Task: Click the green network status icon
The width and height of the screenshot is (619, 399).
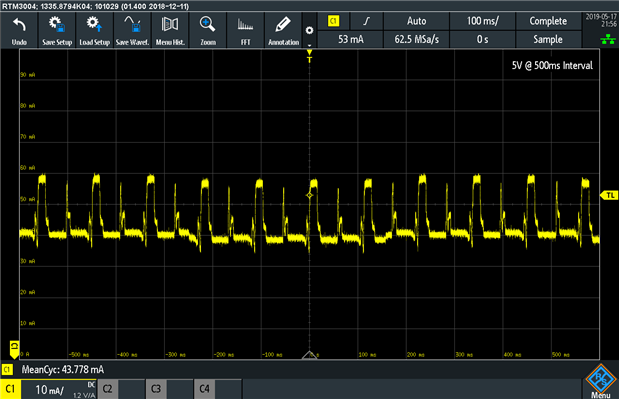Action: 608,39
